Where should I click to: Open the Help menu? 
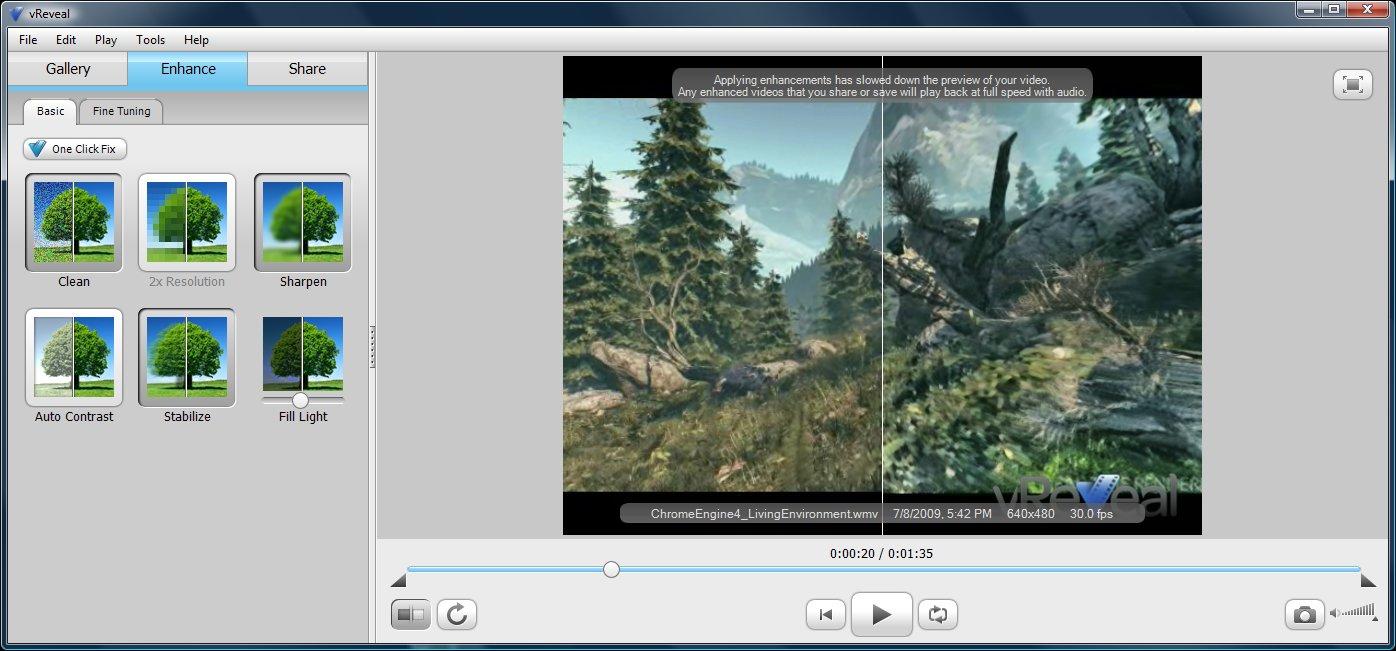tap(197, 40)
